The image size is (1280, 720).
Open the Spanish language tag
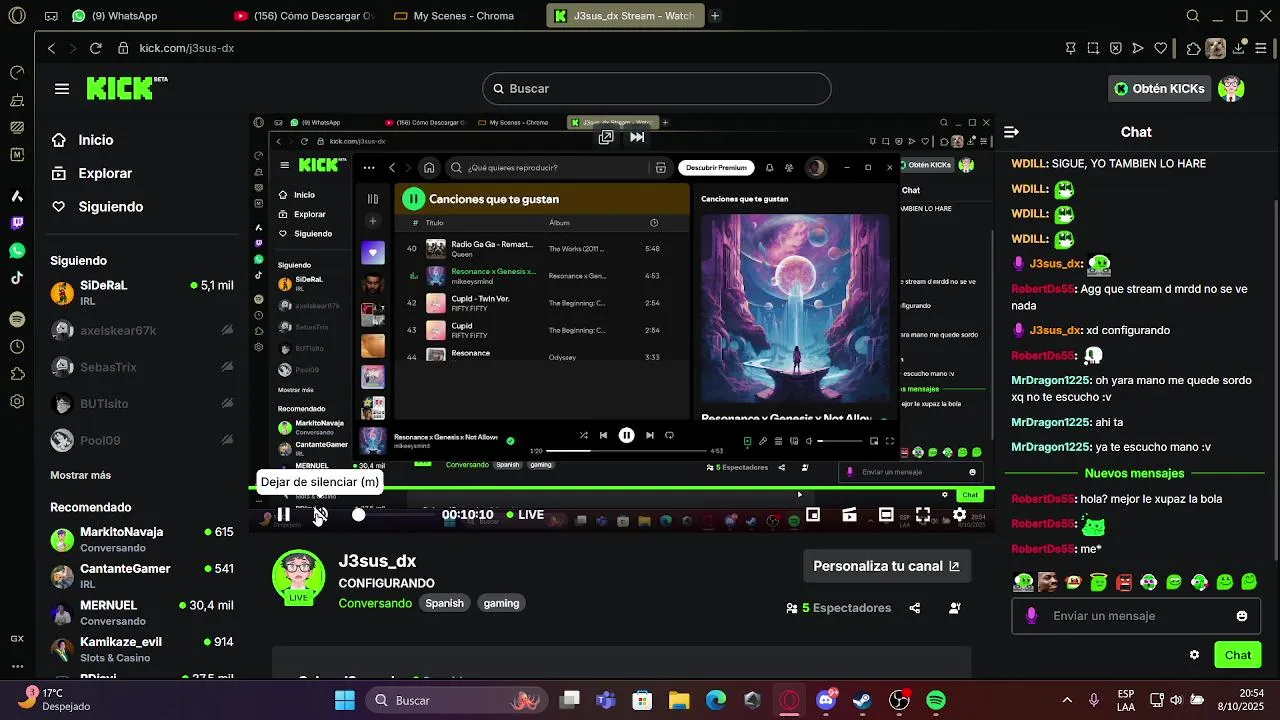coord(444,603)
